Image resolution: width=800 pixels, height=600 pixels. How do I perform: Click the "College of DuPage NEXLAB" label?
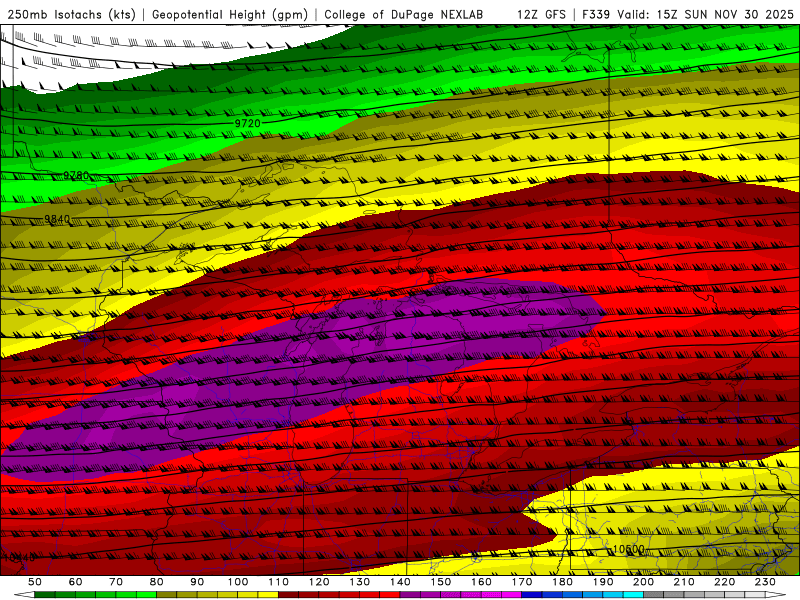(403, 15)
